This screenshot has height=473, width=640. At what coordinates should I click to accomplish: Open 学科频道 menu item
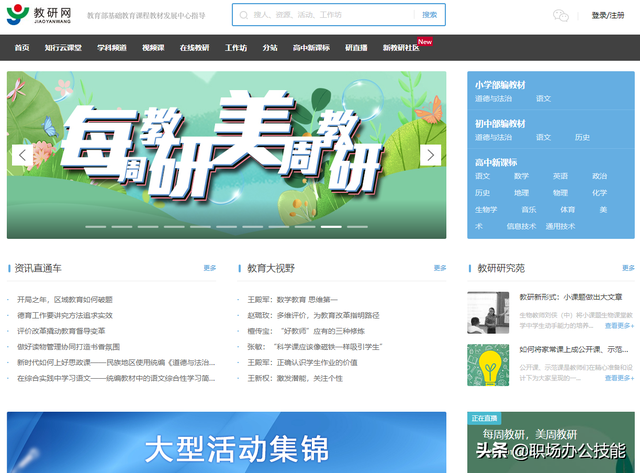tap(112, 48)
